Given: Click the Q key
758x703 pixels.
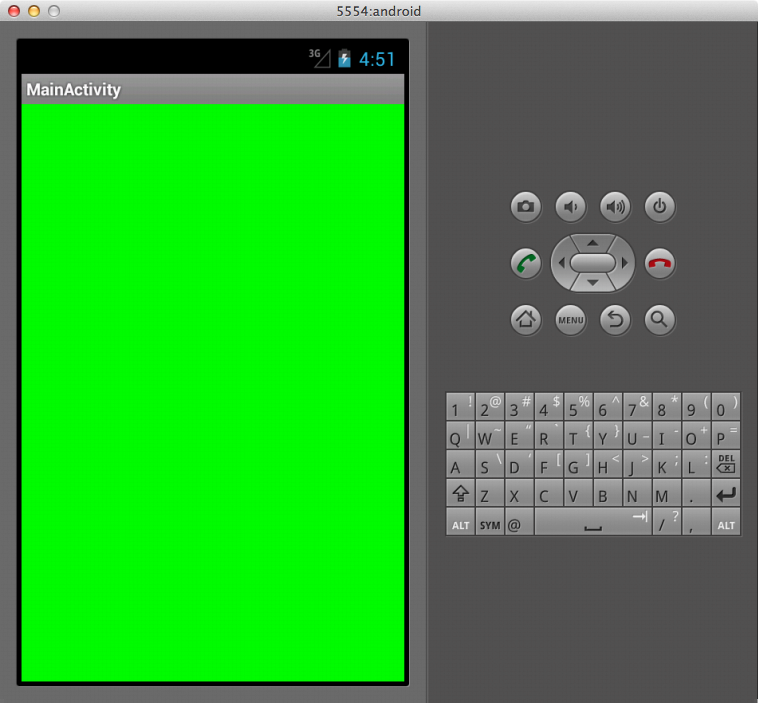Looking at the screenshot, I should tap(460, 435).
